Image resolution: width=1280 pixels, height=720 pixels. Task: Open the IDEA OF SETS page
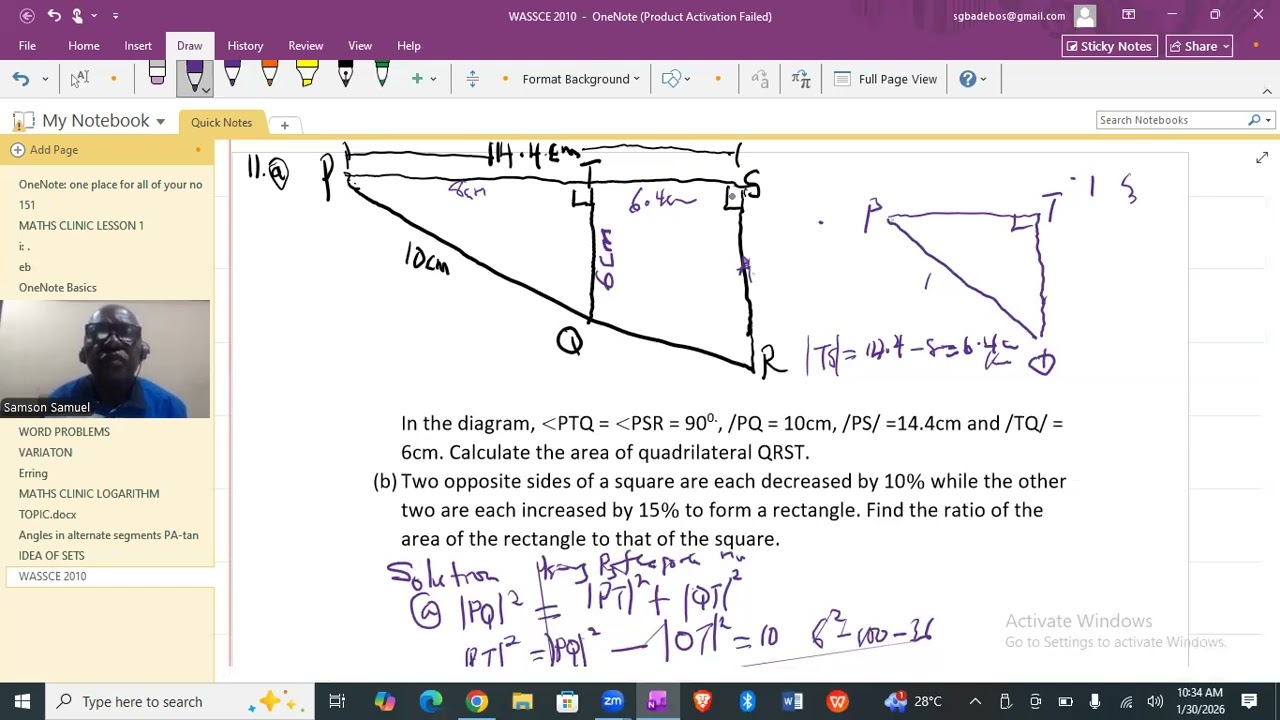tap(51, 556)
